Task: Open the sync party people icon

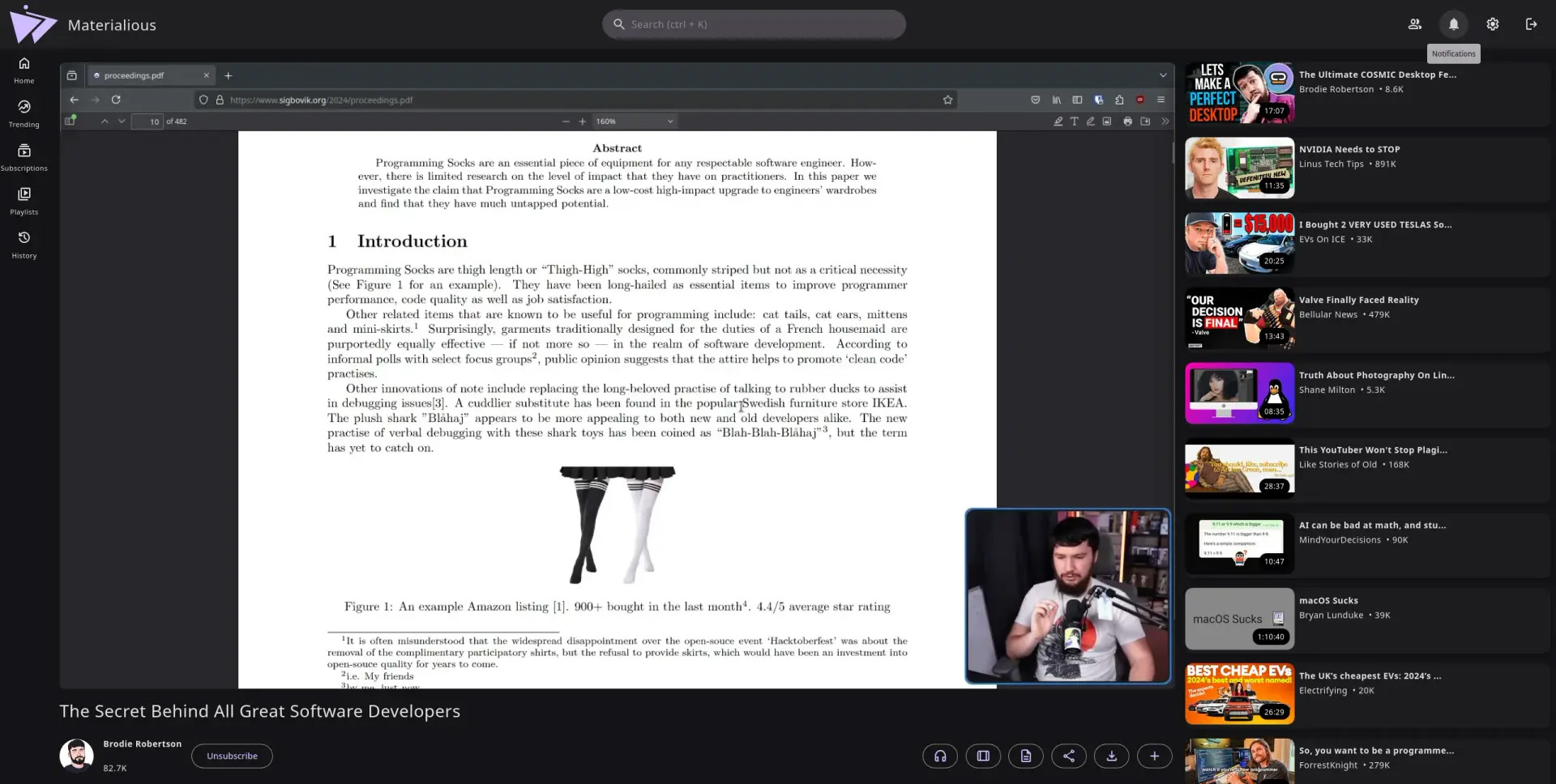Action: (x=1414, y=24)
